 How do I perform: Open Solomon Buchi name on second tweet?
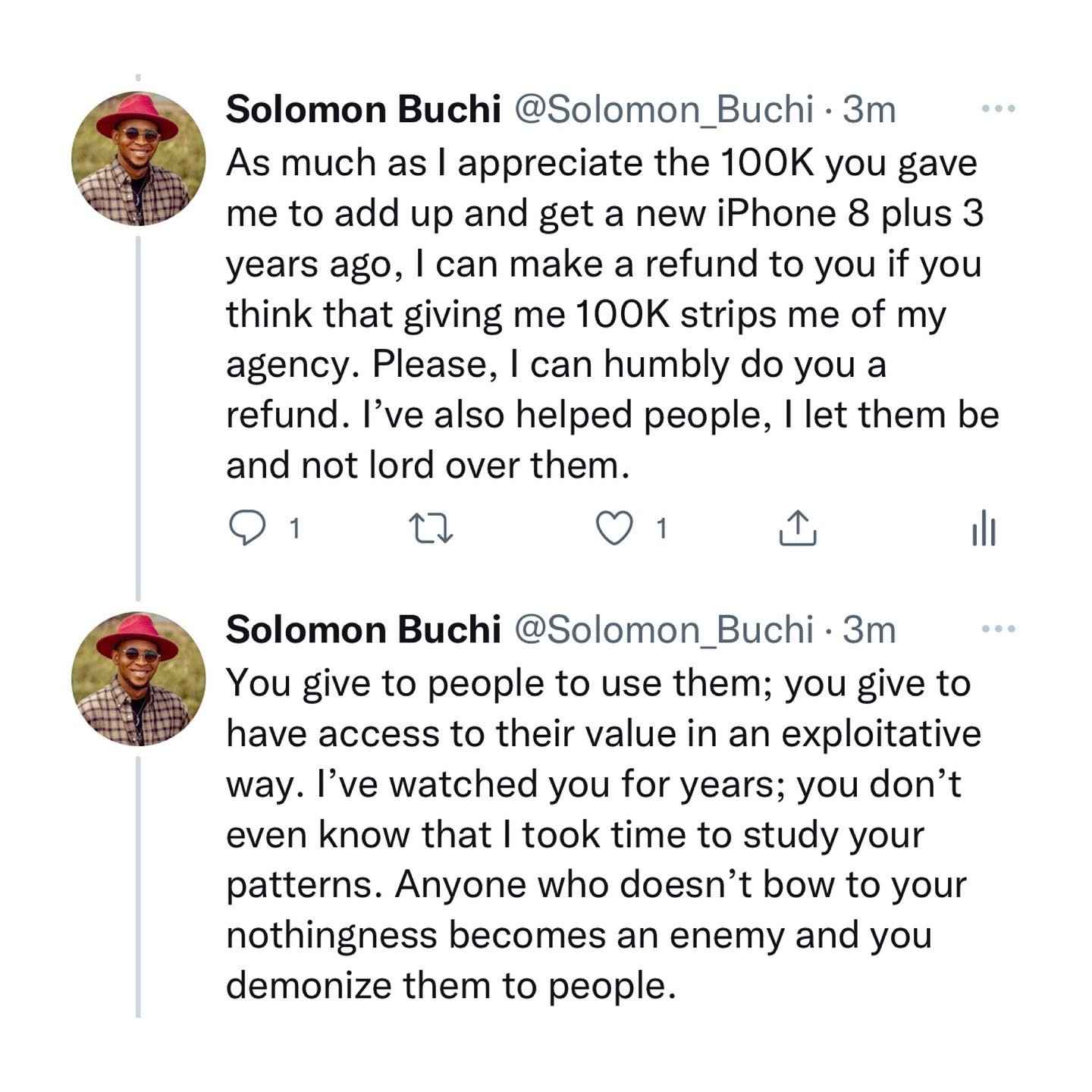click(x=363, y=629)
